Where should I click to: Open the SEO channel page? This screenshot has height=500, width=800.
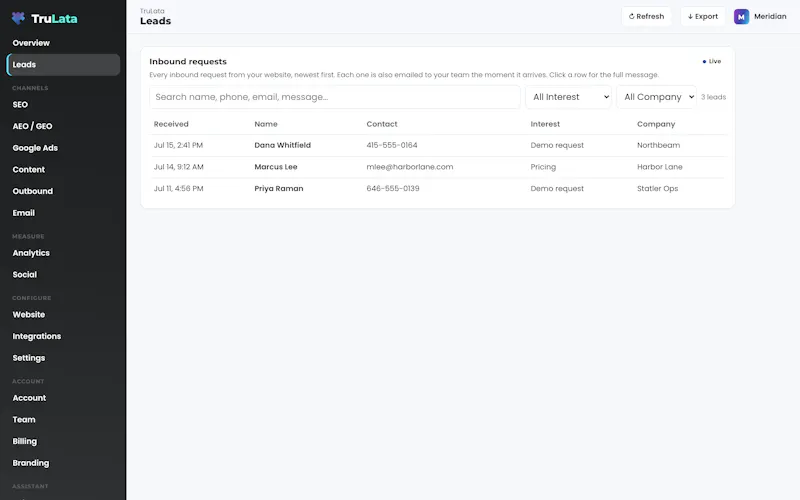63,105
